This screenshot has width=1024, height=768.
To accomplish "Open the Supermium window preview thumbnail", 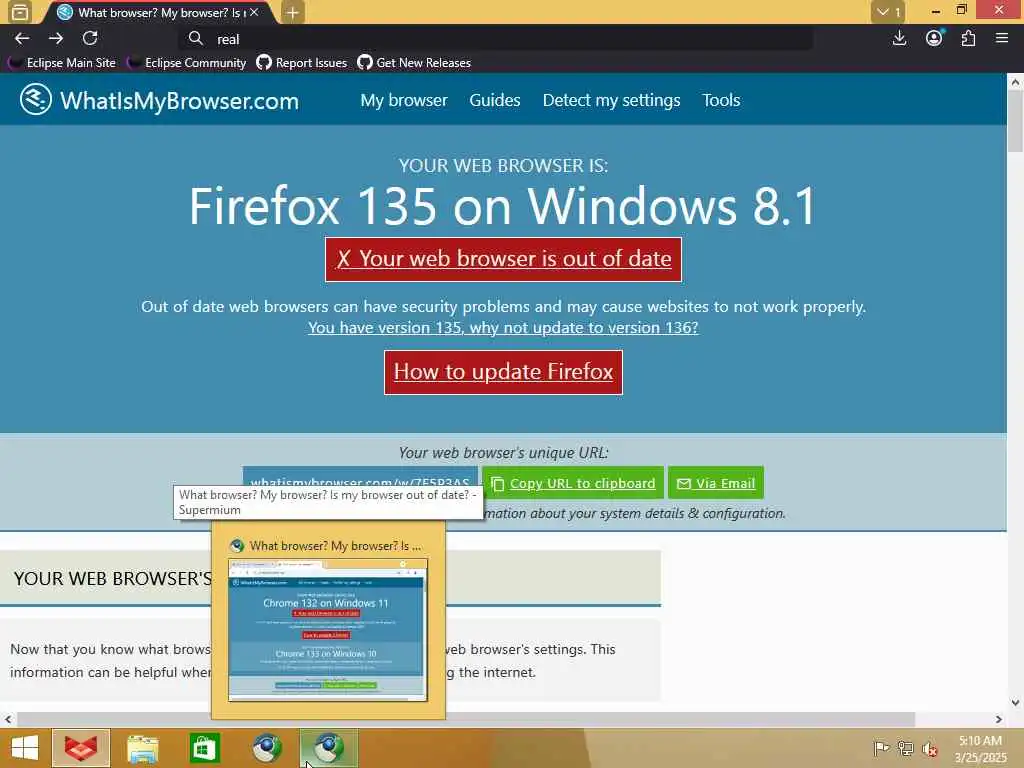I will pos(328,630).
